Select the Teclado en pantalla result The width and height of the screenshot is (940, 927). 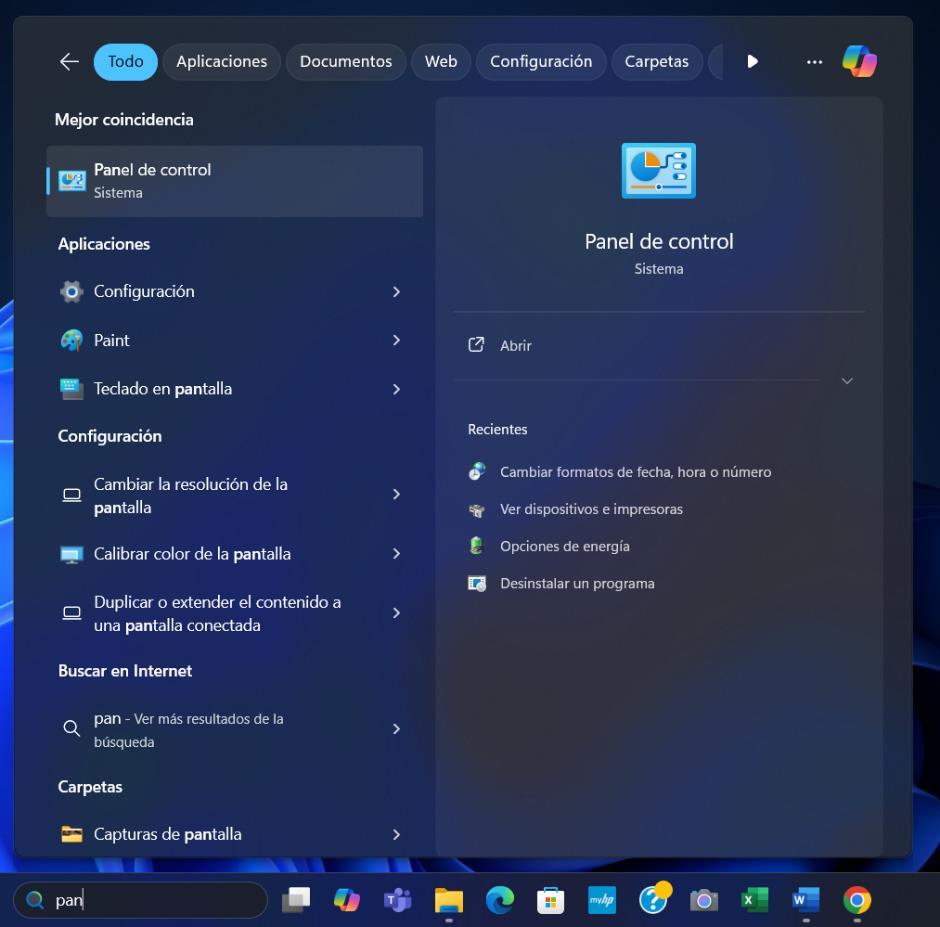(x=234, y=389)
